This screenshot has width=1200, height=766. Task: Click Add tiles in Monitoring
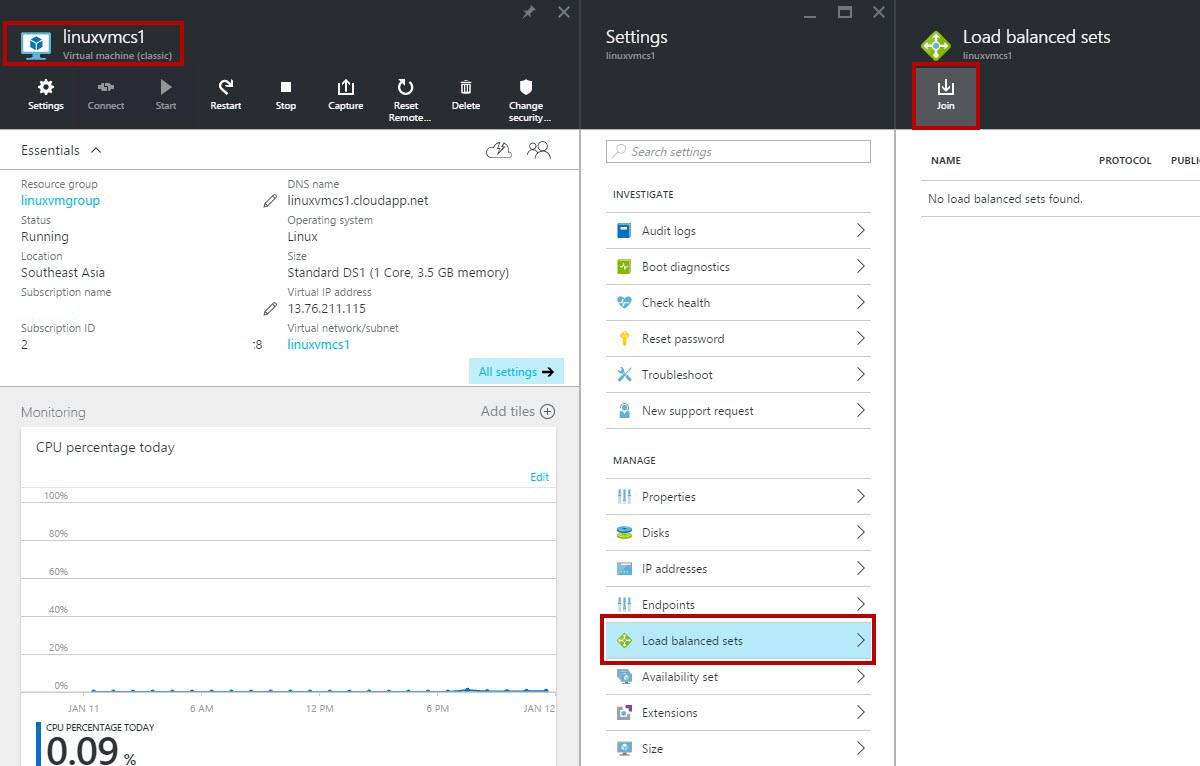click(x=518, y=411)
